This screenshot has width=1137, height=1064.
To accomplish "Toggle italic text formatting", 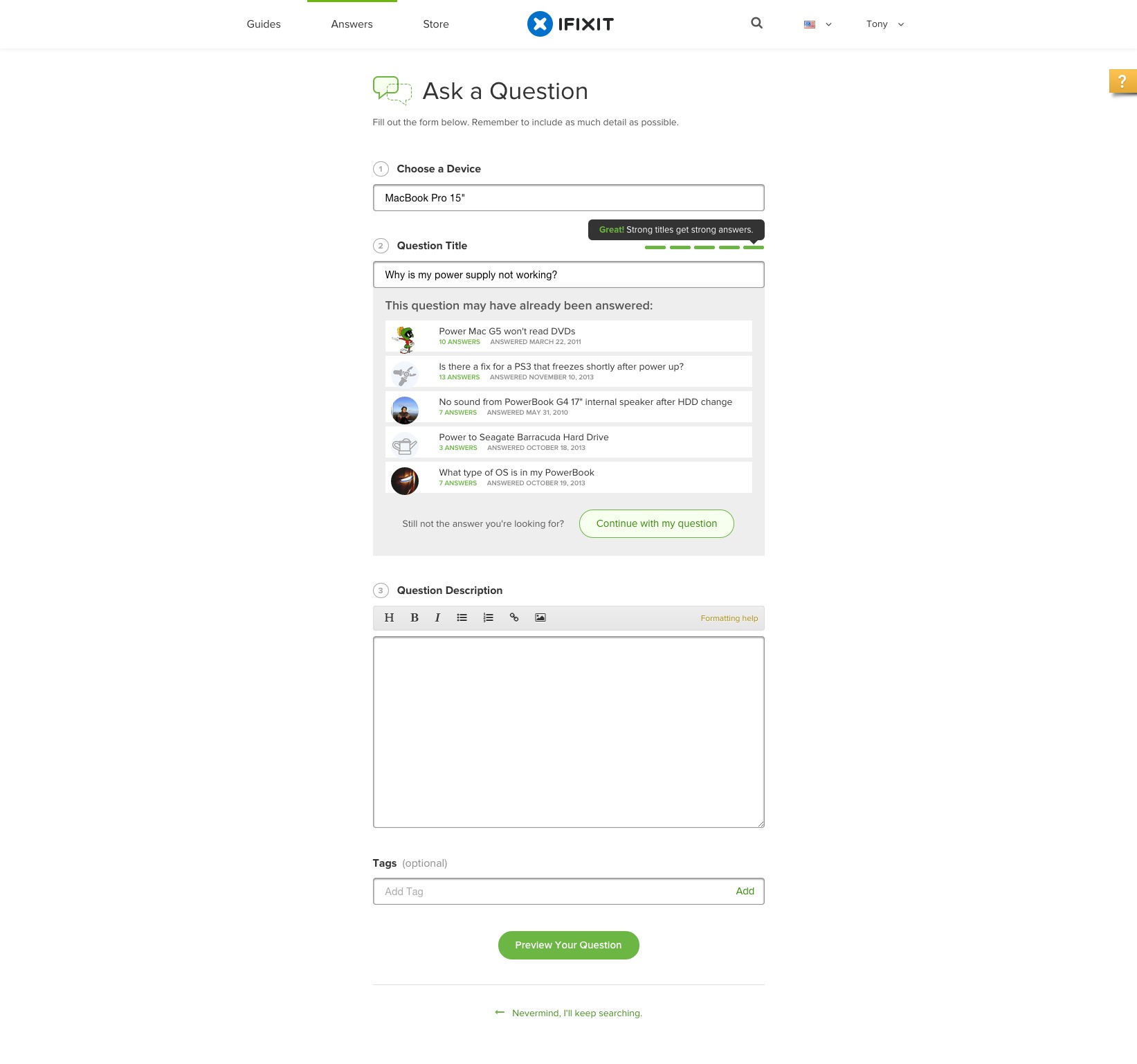I will coord(437,617).
